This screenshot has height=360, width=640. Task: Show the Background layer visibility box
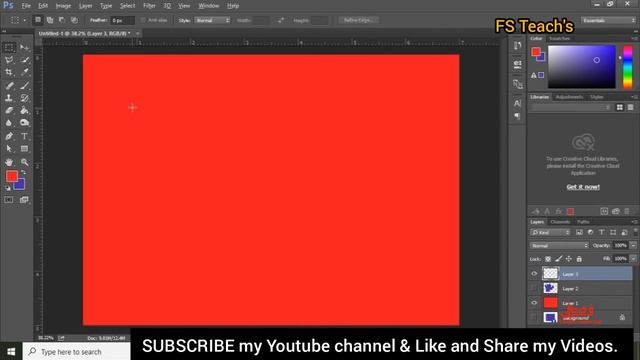534,317
